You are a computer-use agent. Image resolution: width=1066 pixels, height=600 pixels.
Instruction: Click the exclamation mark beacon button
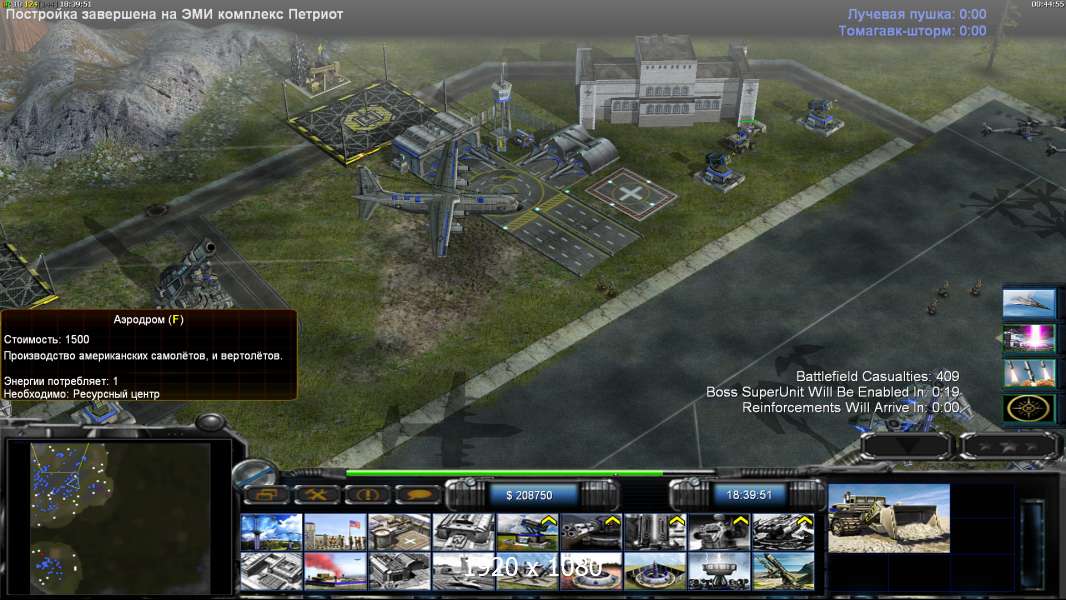pyautogui.click(x=366, y=495)
